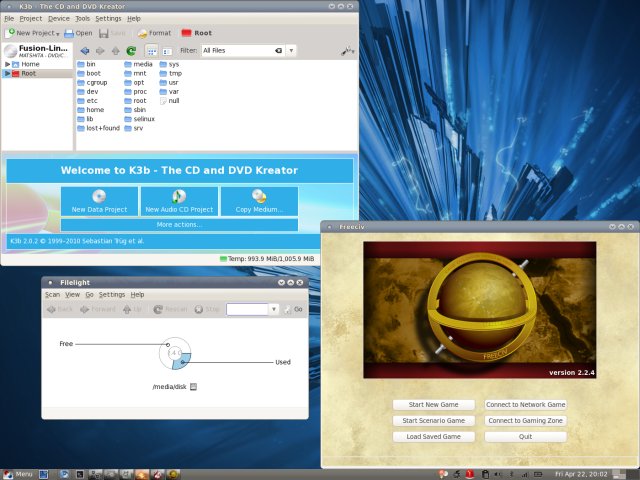Open the Help menu in K3b
The image size is (640, 480).
point(133,18)
